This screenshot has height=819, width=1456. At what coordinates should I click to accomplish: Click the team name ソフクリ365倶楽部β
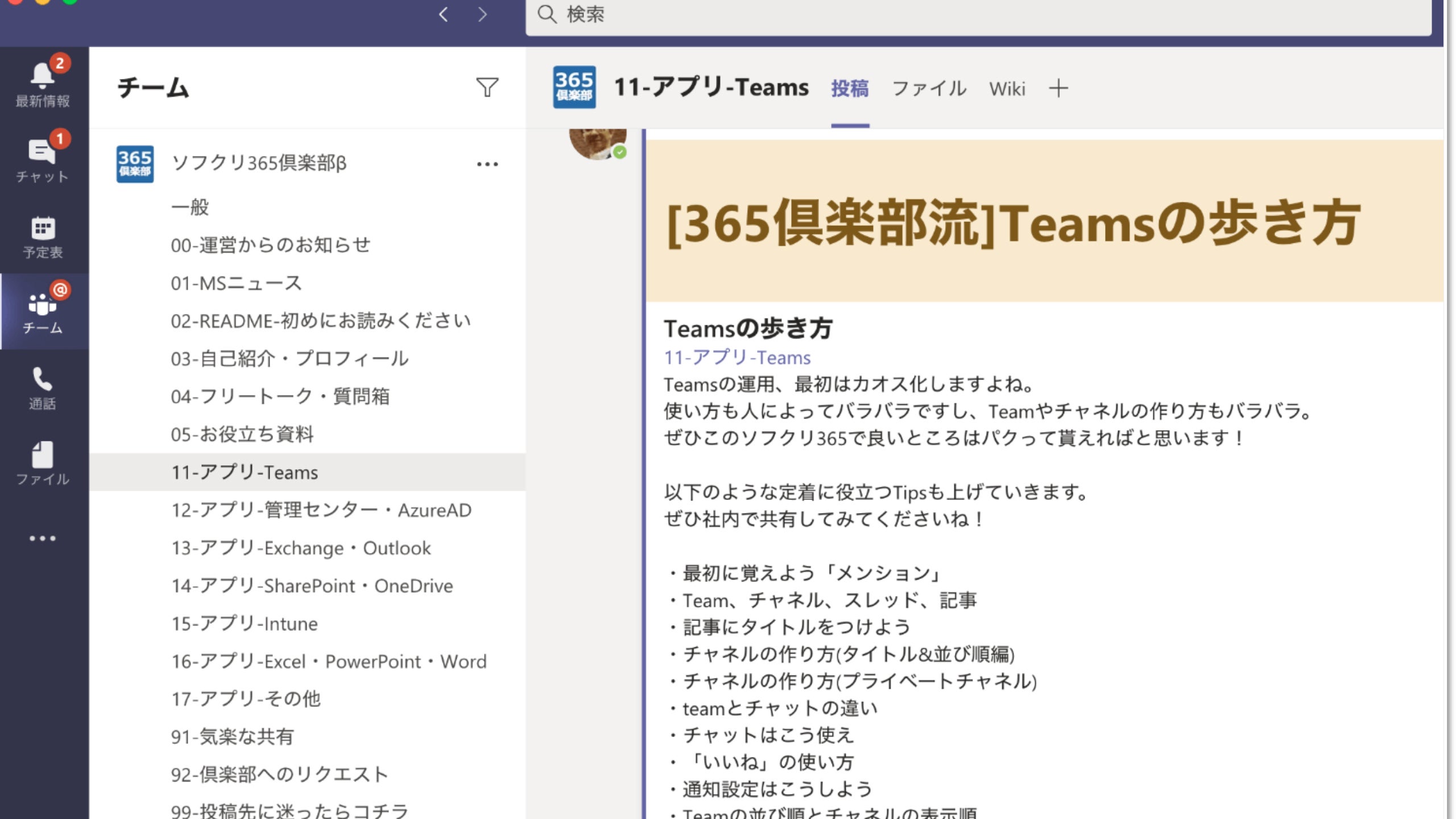point(259,163)
